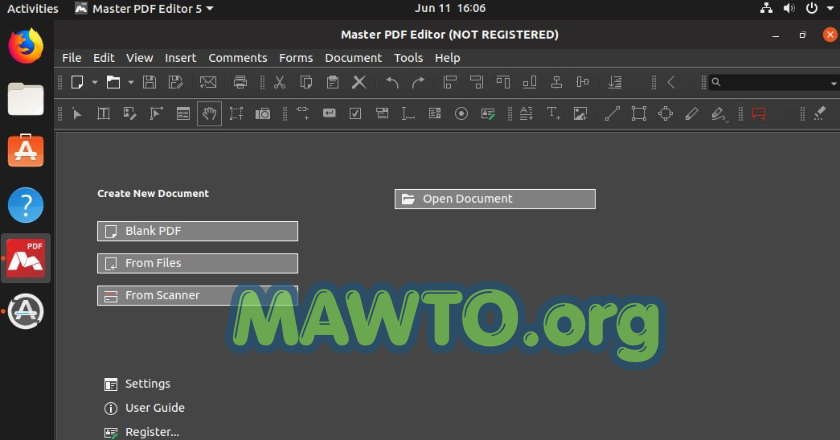Click the Paste clipboard icon
Image resolution: width=840 pixels, height=440 pixels.
point(333,82)
